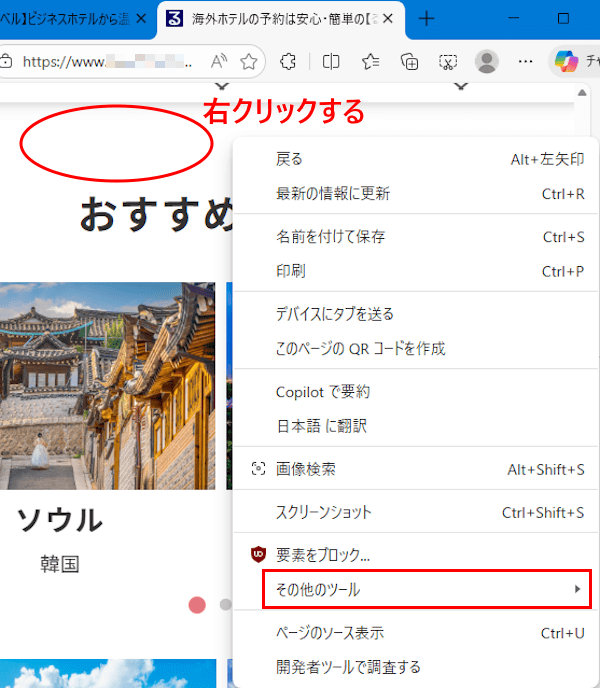Choose Copilot で要約
Screen dimensions: 600x688
416,392
